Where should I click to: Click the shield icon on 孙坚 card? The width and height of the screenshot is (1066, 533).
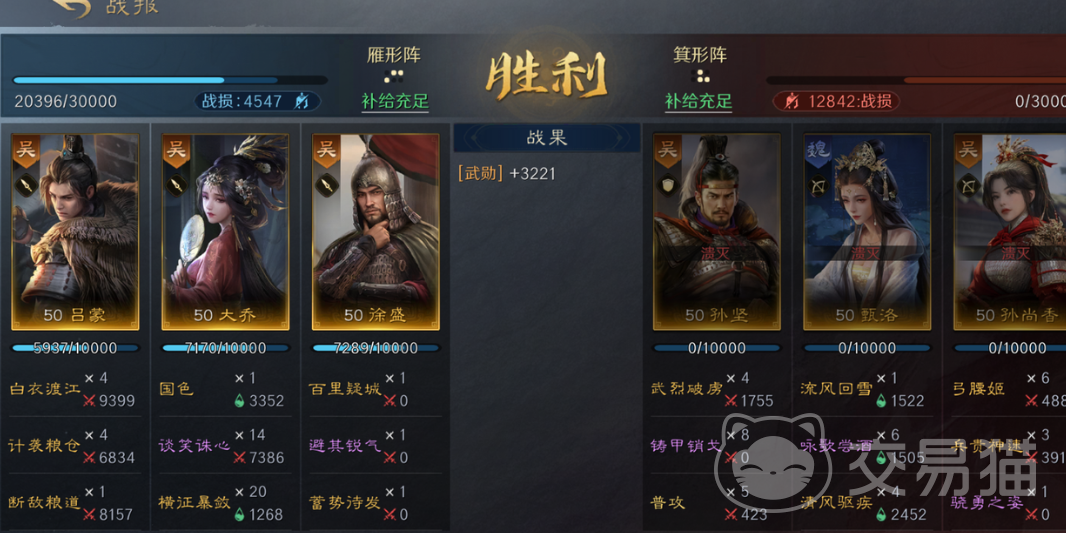pos(667,184)
